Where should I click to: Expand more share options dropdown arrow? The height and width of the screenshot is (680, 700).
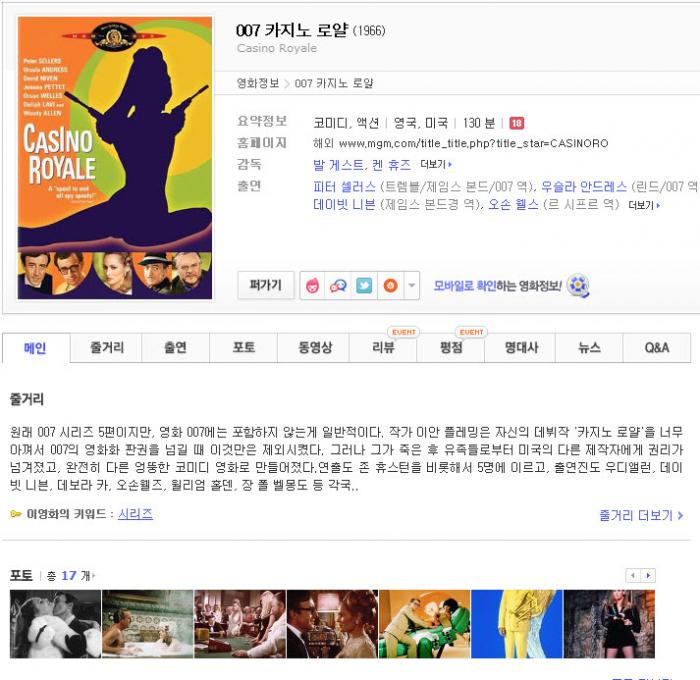(412, 286)
